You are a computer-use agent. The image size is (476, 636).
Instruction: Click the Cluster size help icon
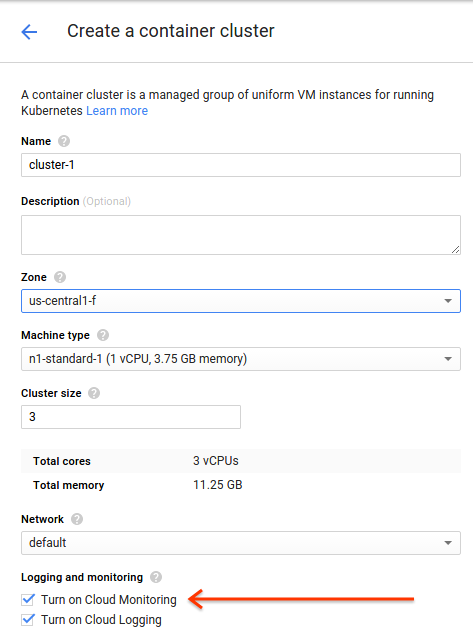coord(94,393)
